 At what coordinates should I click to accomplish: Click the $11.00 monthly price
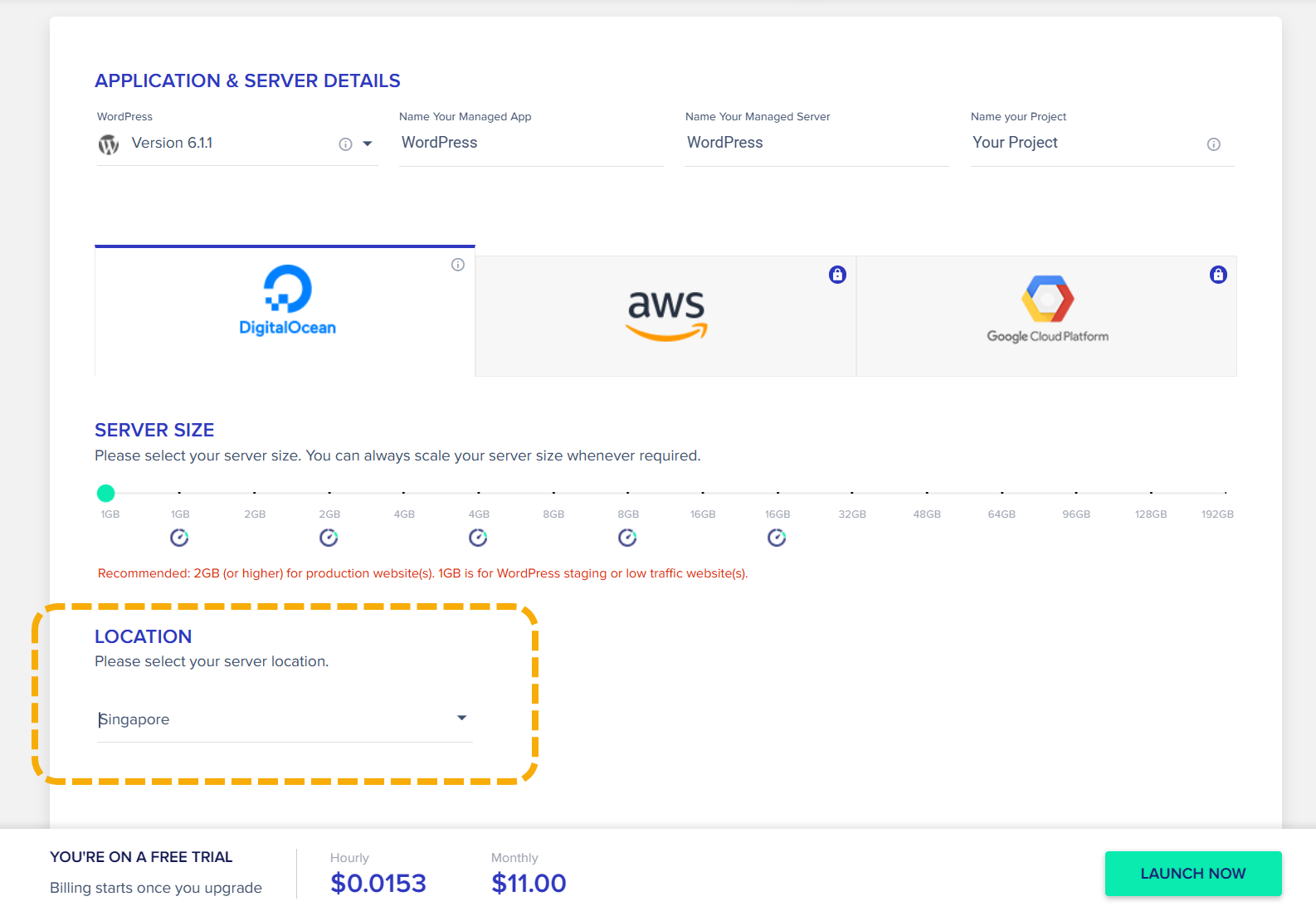529,884
